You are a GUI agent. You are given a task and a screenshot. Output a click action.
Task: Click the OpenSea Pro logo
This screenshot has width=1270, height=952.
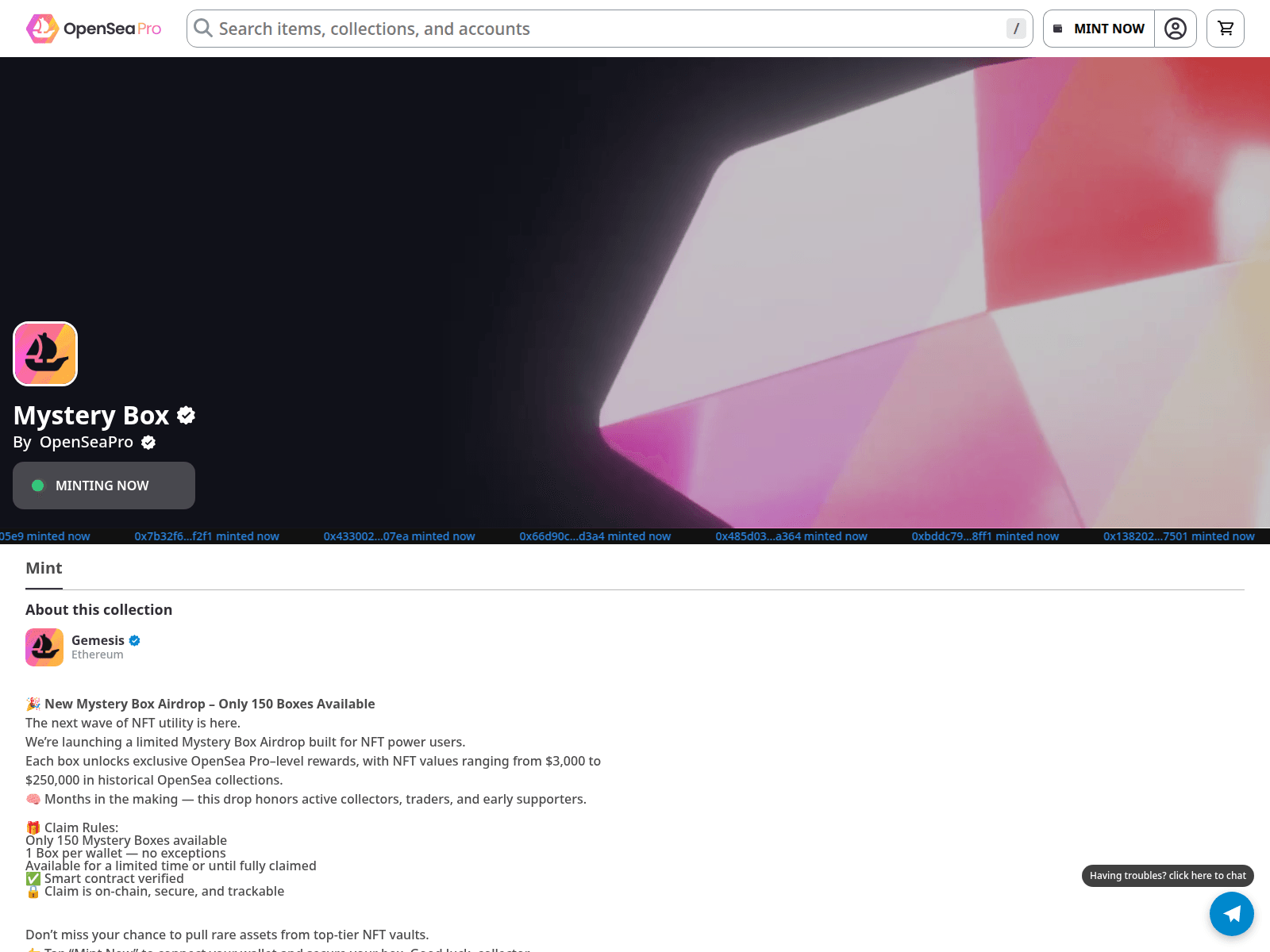(x=94, y=29)
